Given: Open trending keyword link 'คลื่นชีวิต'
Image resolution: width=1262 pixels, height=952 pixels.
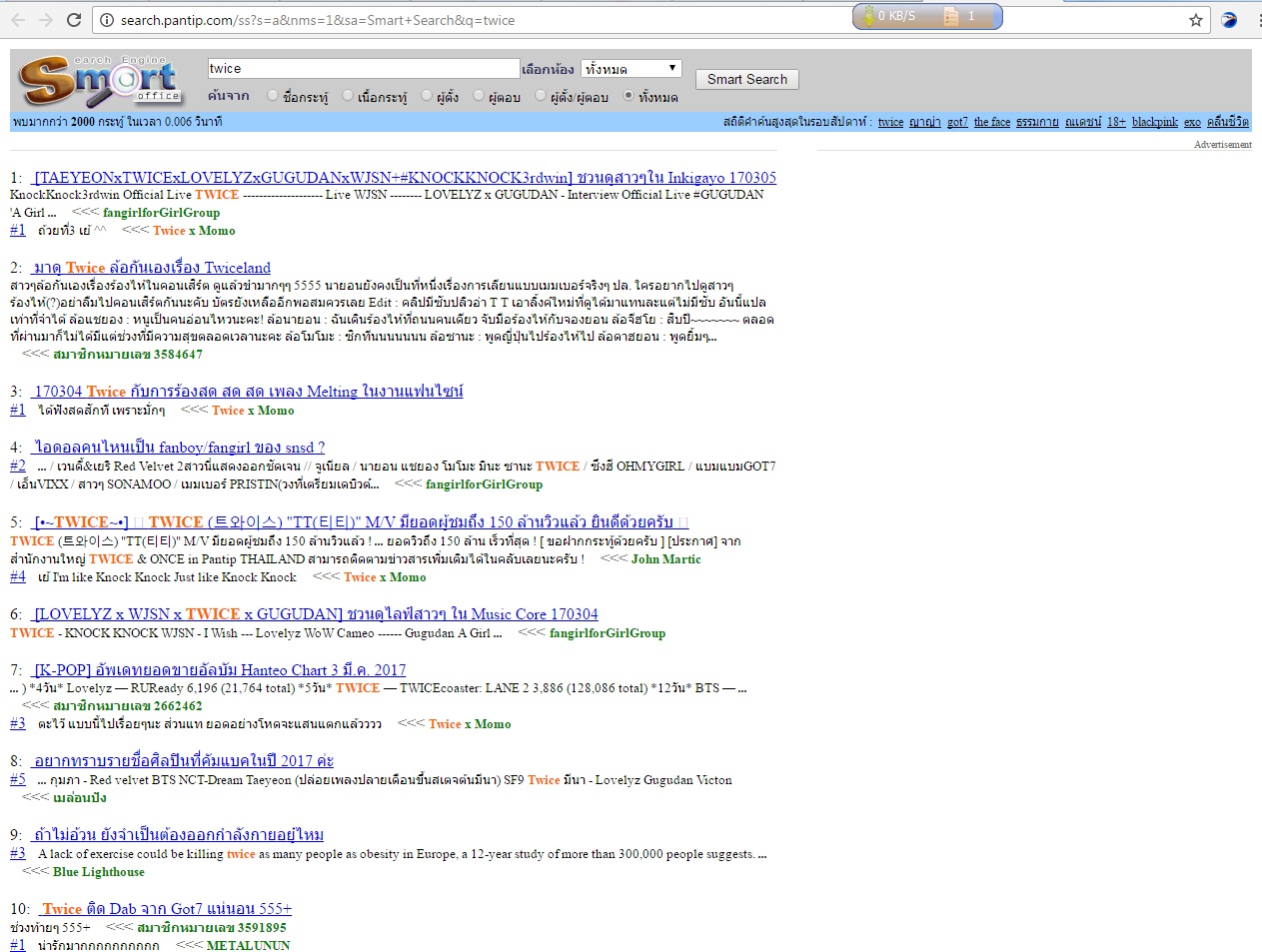Looking at the screenshot, I should pyautogui.click(x=1228, y=122).
